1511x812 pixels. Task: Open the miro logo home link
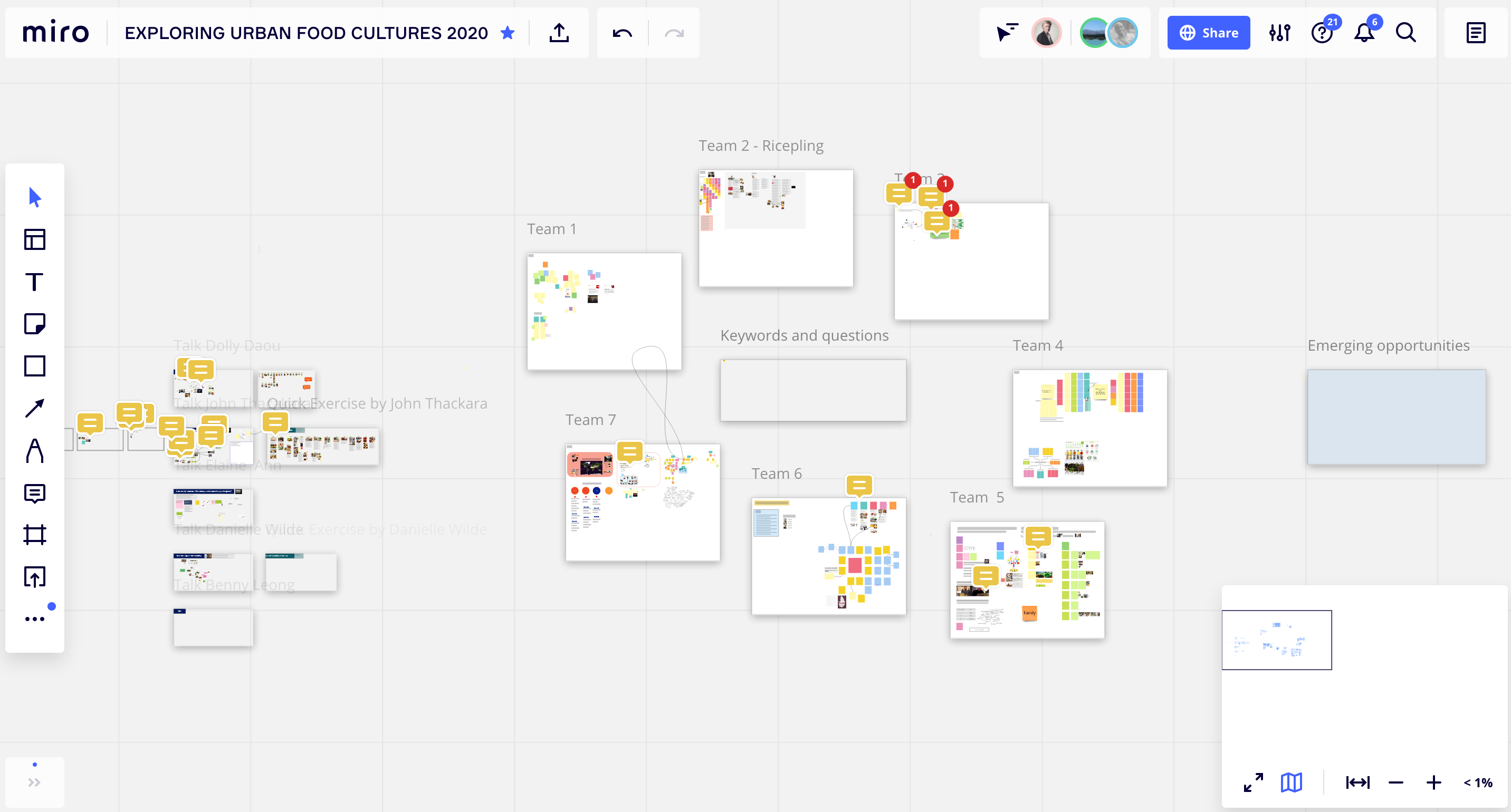56,33
